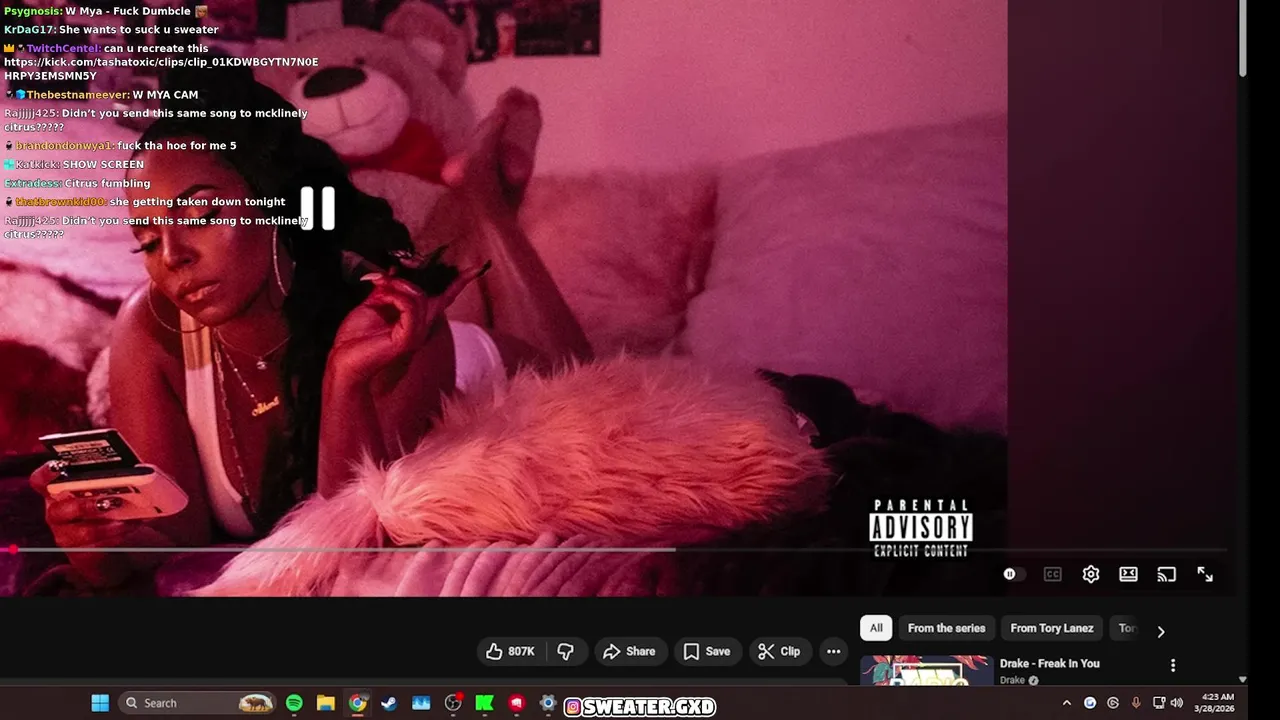Viewport: 1280px width, 720px height.
Task: Switch to Google Chrome in the taskbar
Action: click(357, 703)
